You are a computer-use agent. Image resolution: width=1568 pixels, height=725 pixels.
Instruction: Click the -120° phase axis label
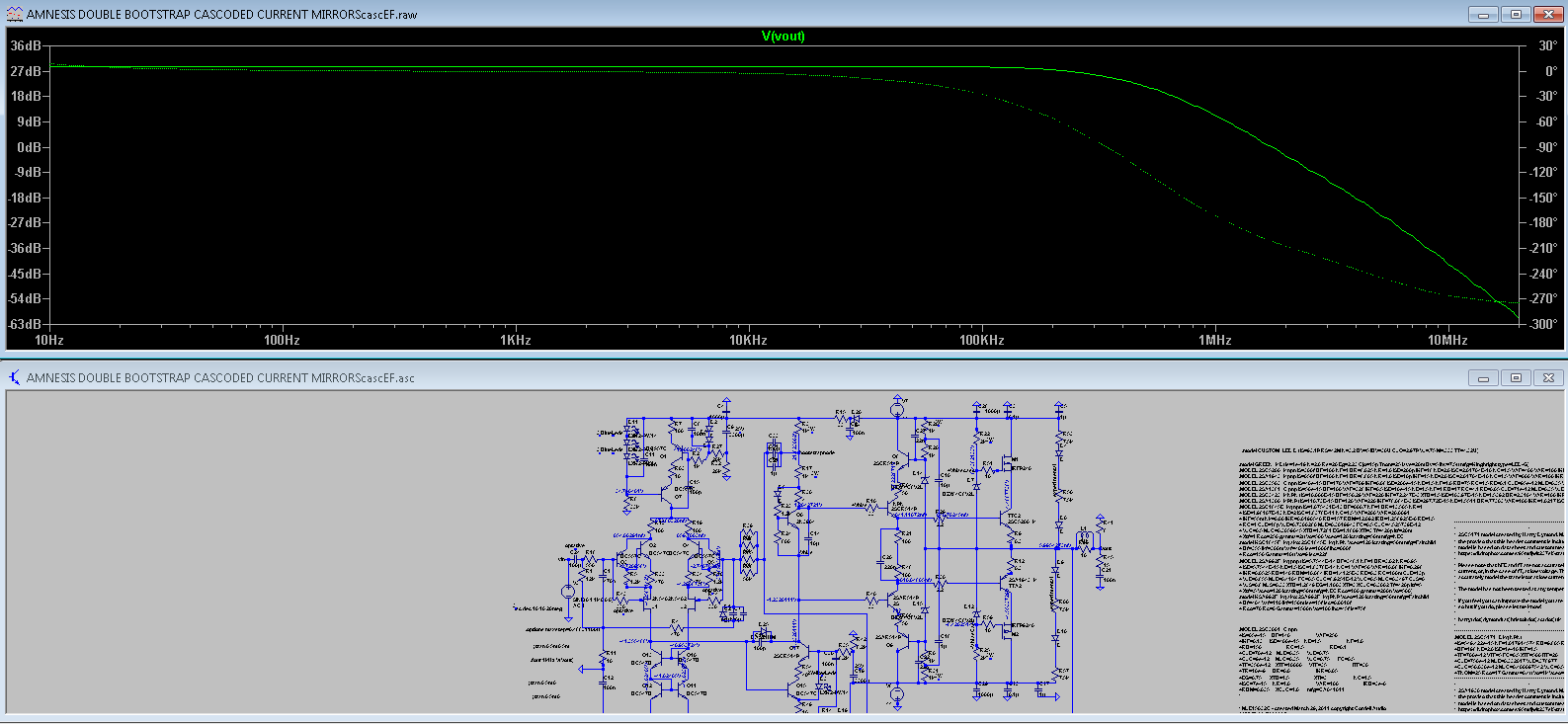(x=1543, y=172)
